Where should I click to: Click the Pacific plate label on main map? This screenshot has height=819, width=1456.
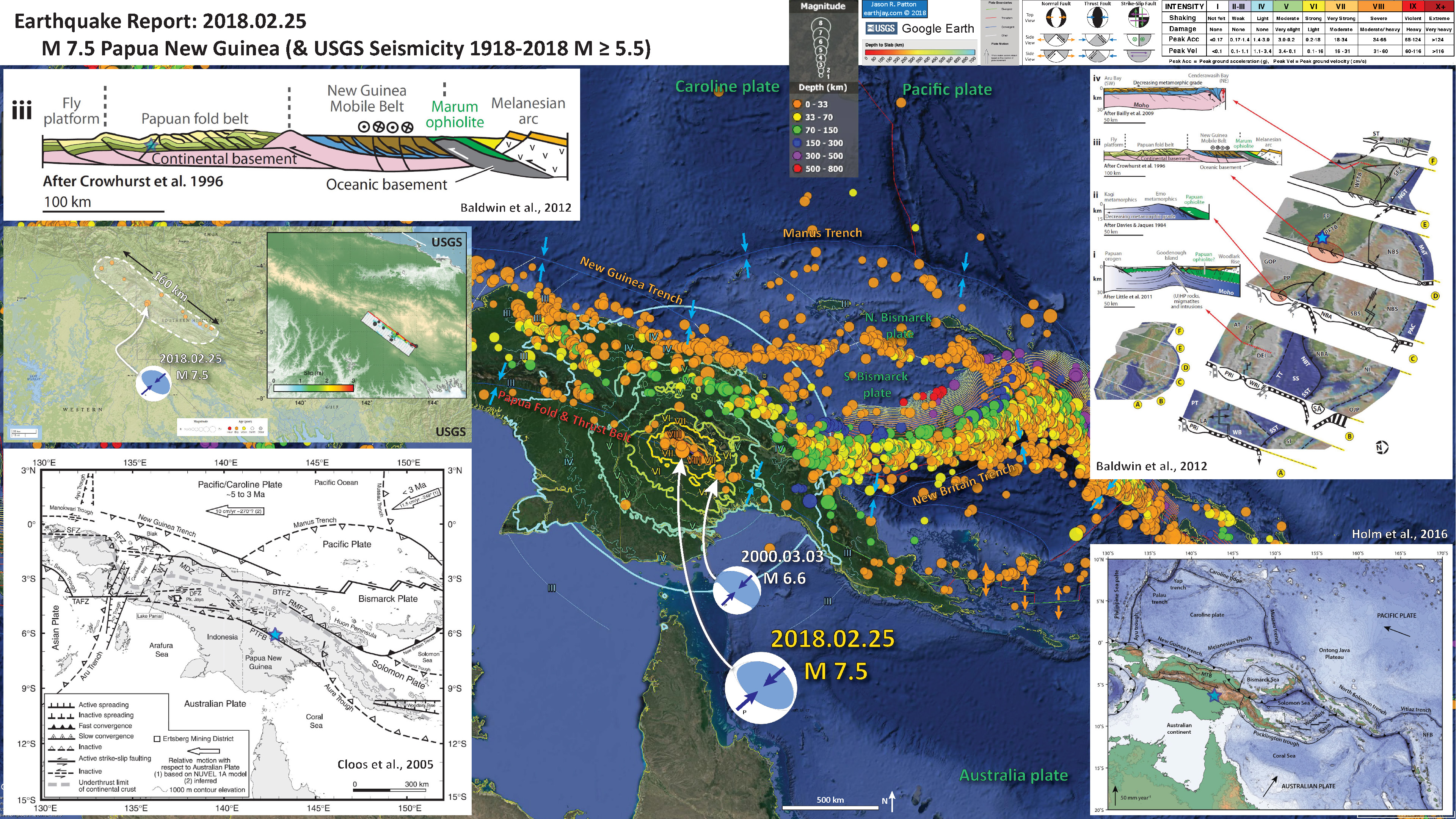[947, 89]
